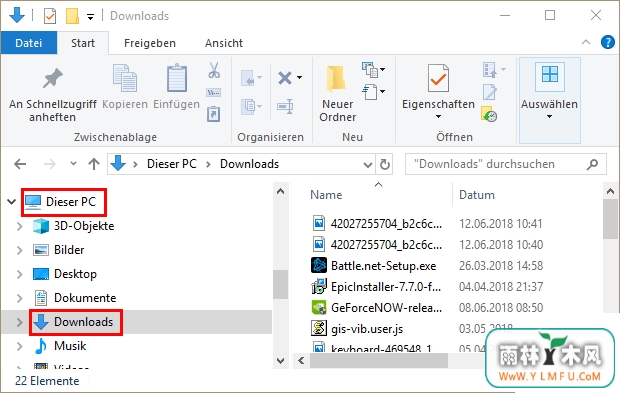Click the properties quick access toolbar icon
The height and width of the screenshot is (393, 620).
pyautogui.click(x=50, y=16)
